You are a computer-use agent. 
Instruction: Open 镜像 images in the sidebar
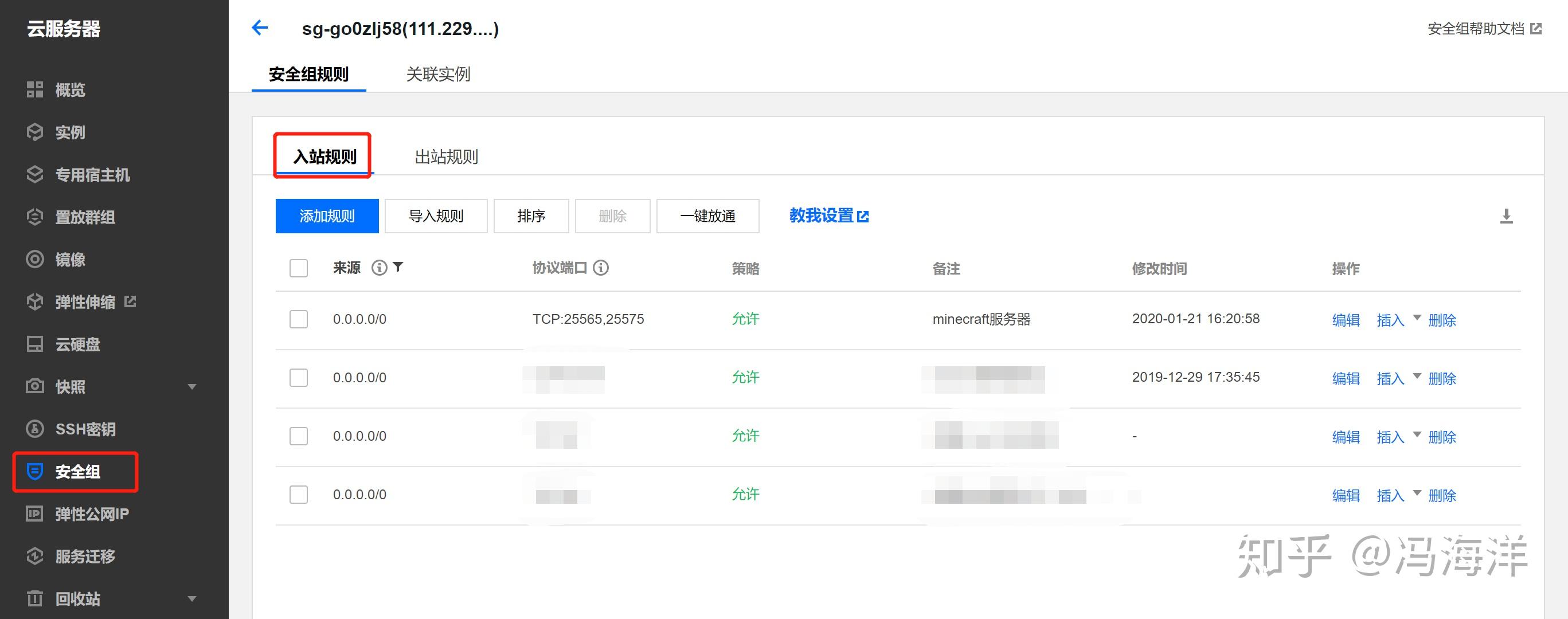70,260
